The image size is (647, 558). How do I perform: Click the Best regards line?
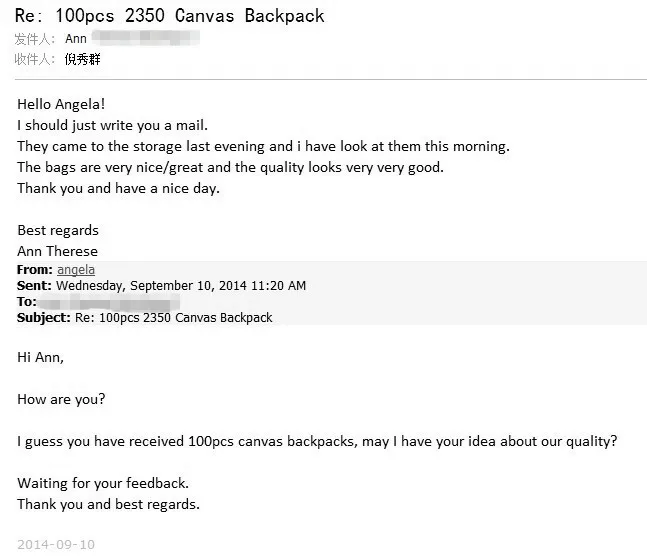click(x=58, y=230)
